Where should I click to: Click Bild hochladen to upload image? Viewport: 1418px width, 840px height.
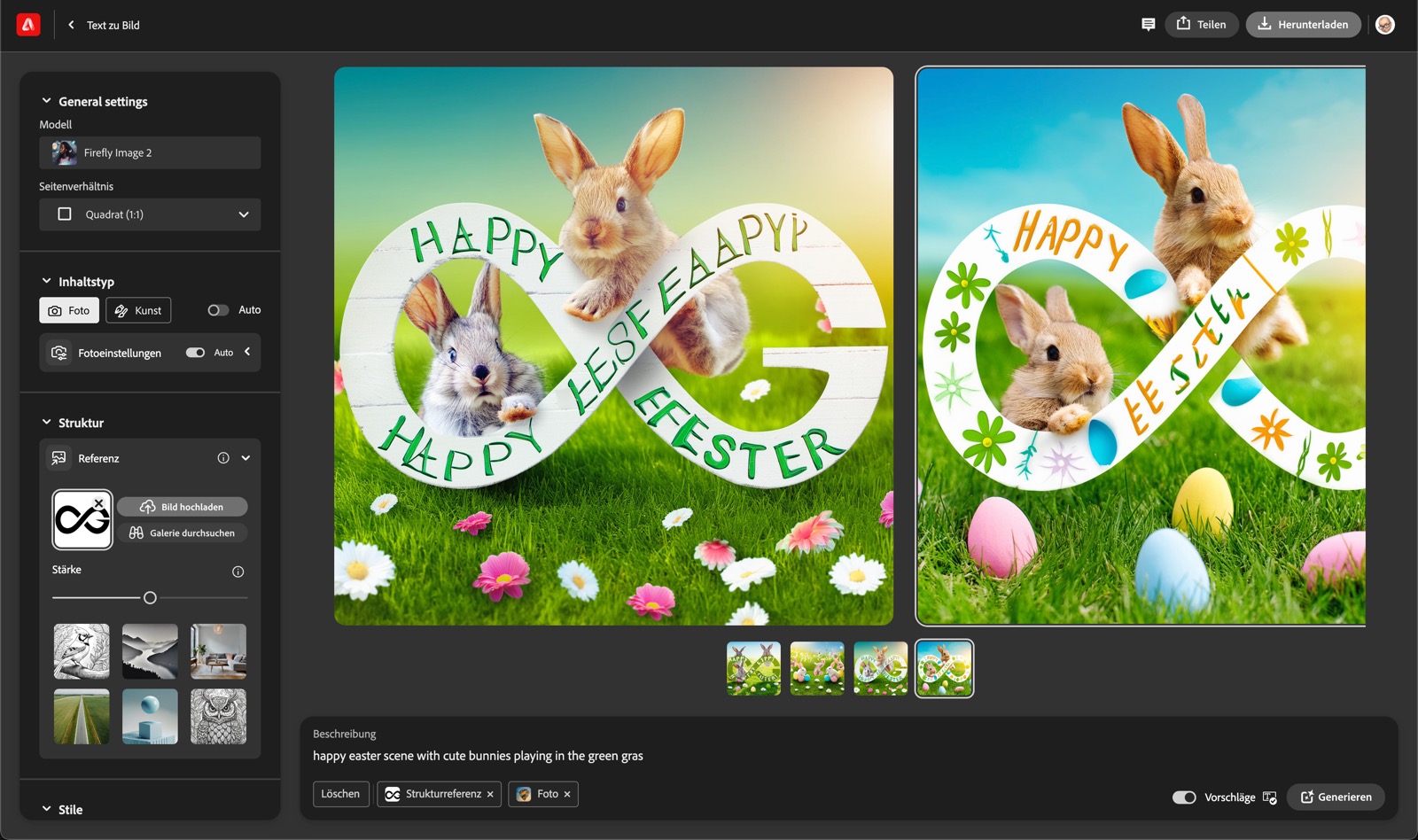tap(183, 507)
